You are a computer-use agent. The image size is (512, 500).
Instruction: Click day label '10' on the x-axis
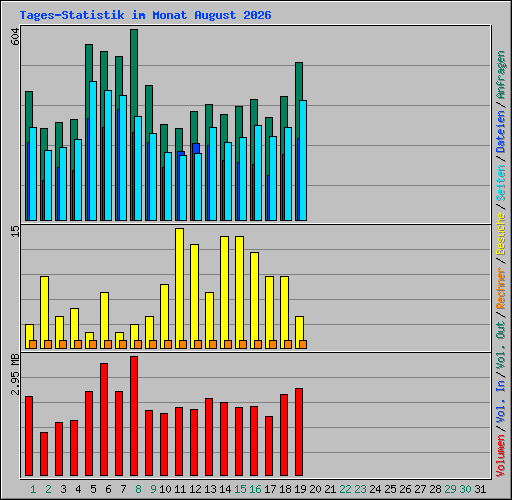click(x=165, y=489)
